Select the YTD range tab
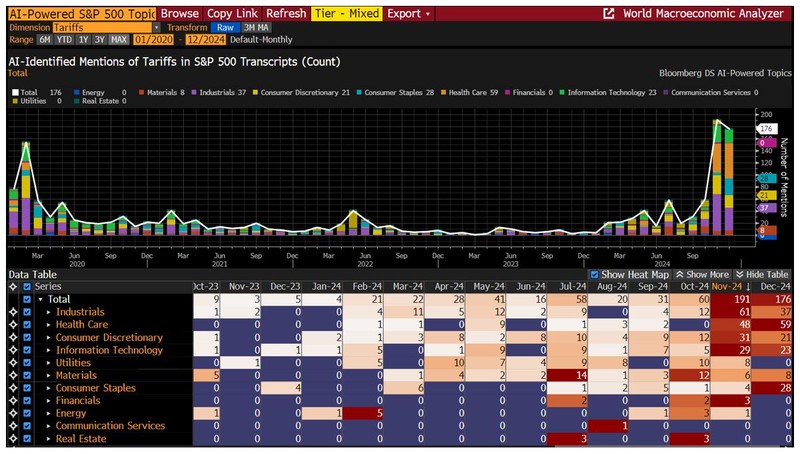 pyautogui.click(x=66, y=40)
